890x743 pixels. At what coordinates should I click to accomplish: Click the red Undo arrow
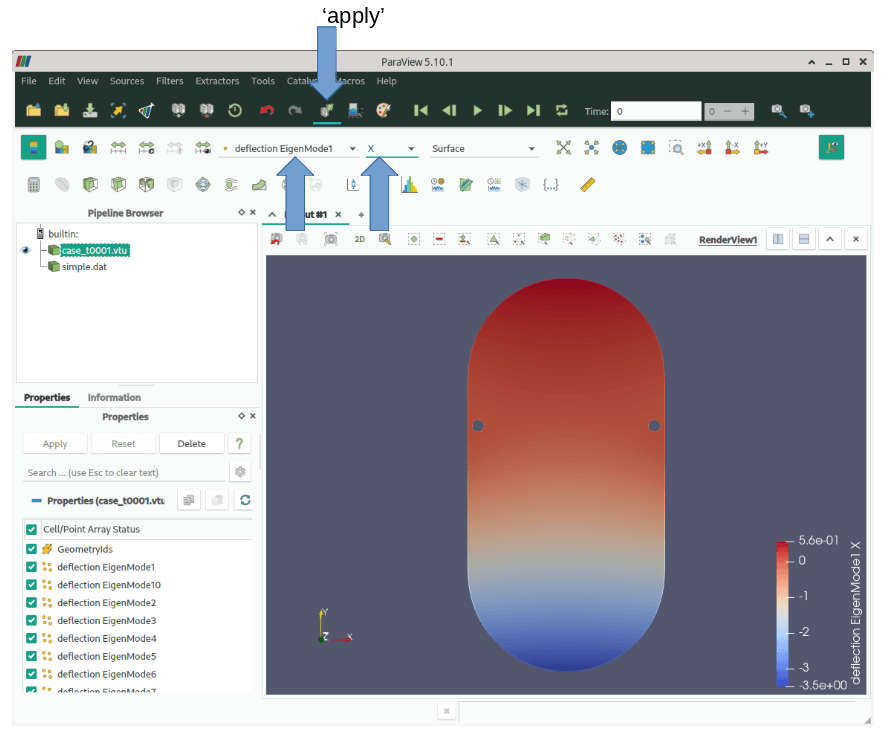267,110
